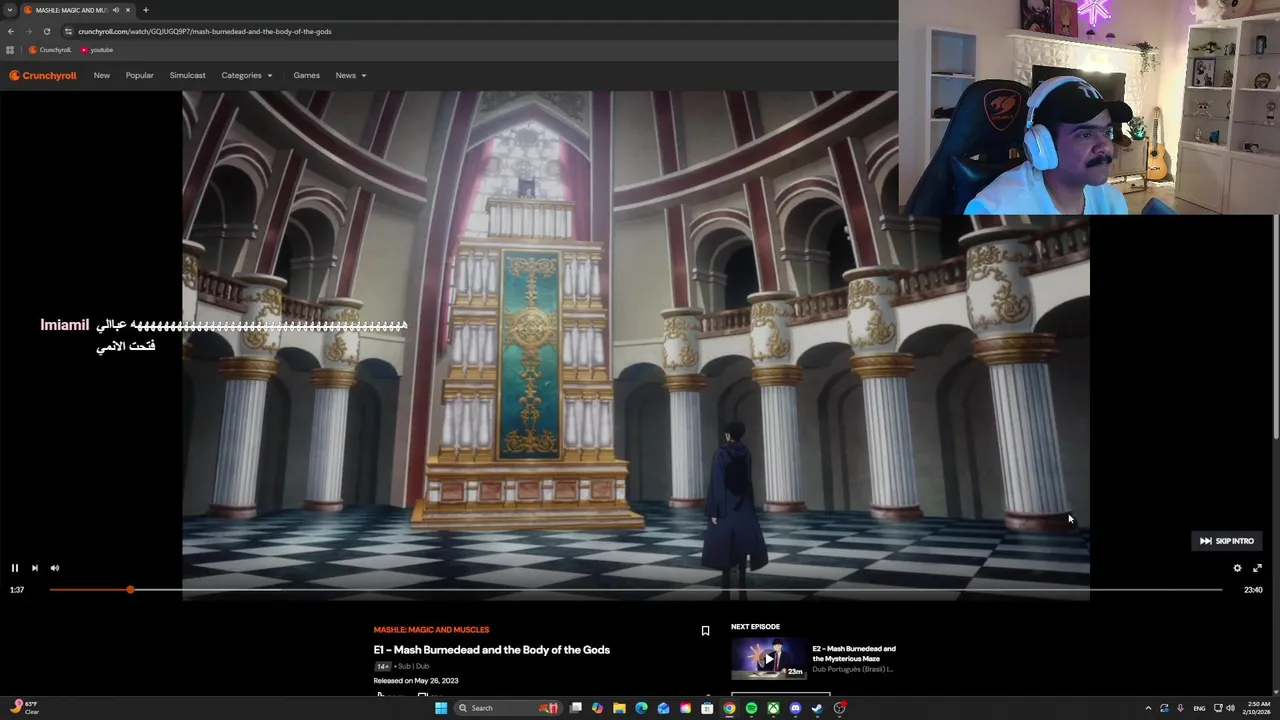Open the youtube bookmark
1280x720 pixels.
click(97, 50)
